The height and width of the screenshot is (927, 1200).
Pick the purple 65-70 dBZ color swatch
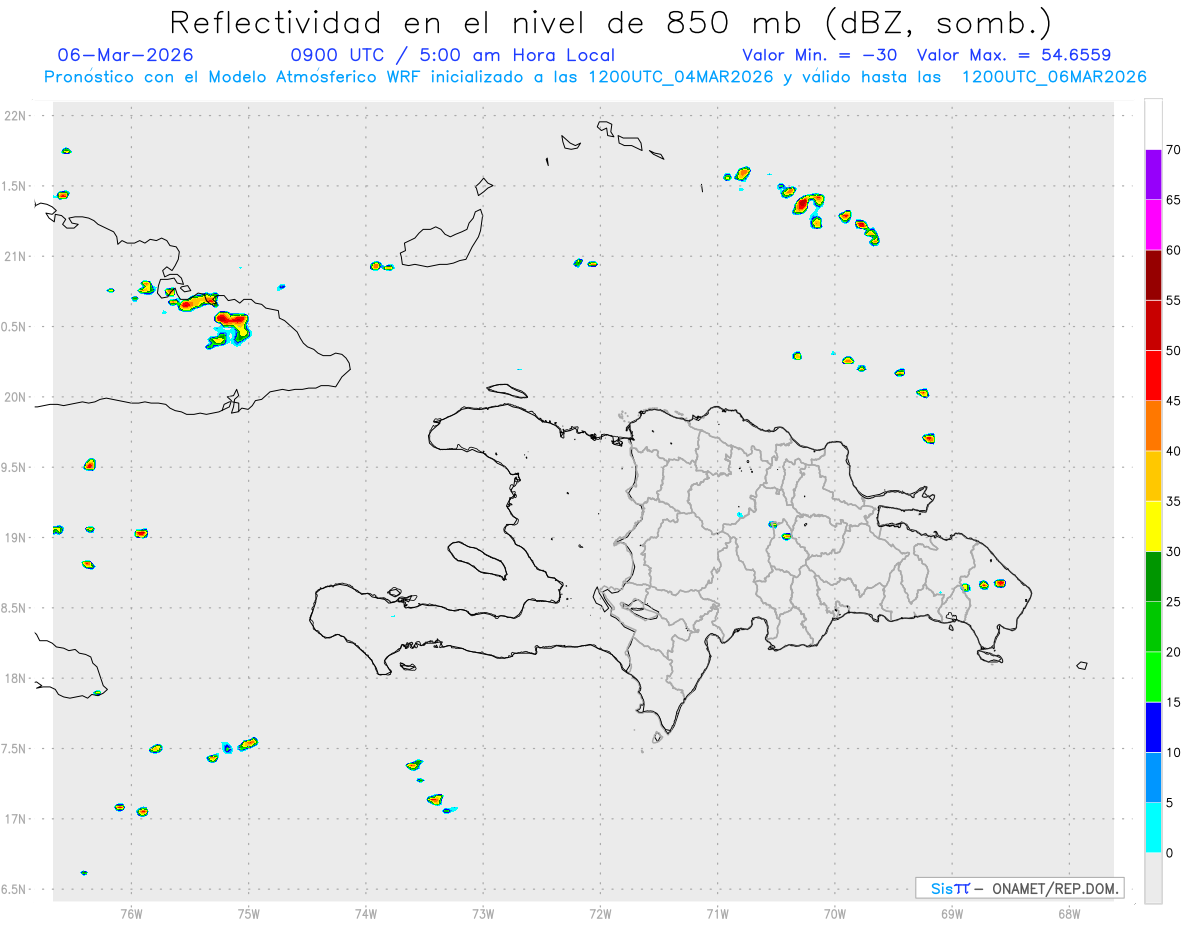[x=1153, y=174]
